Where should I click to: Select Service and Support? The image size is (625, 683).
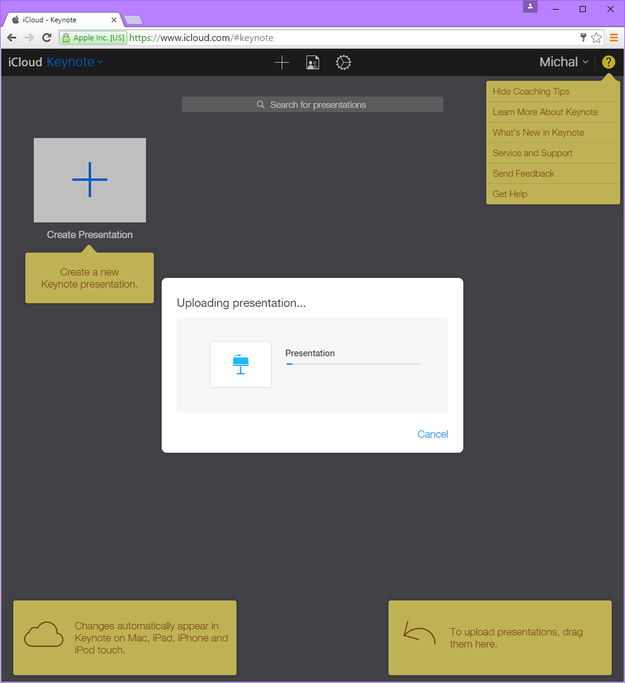553,153
